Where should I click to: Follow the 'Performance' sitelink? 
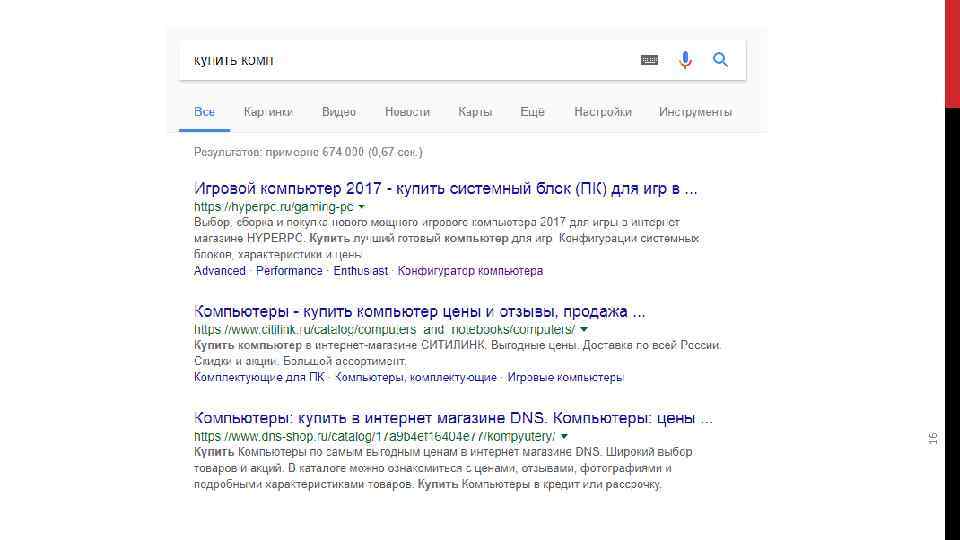289,271
